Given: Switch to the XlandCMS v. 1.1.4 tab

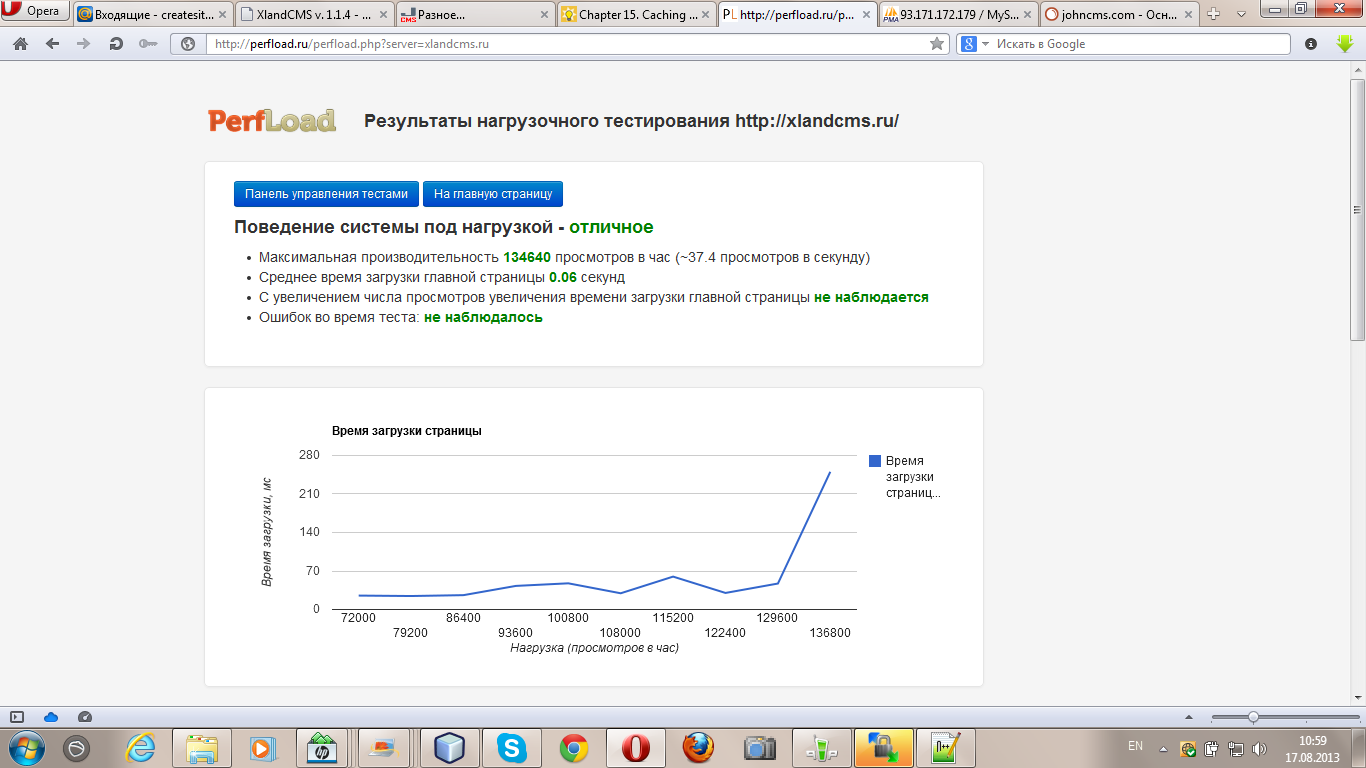Looking at the screenshot, I should [x=315, y=14].
